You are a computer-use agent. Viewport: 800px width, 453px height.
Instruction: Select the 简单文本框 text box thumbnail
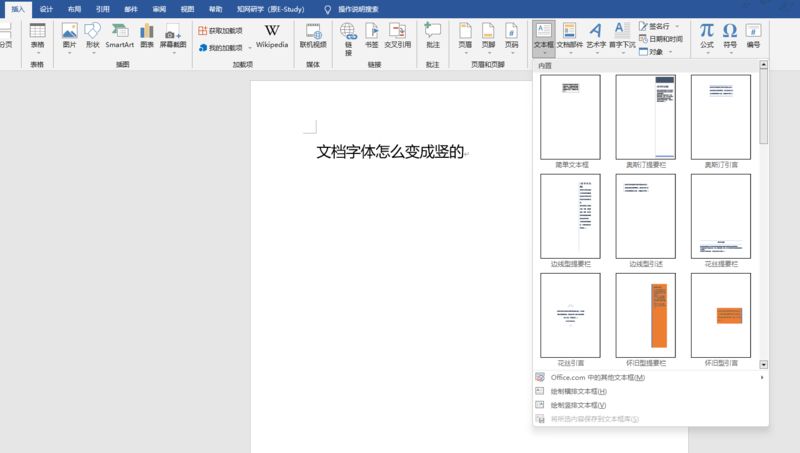571,117
